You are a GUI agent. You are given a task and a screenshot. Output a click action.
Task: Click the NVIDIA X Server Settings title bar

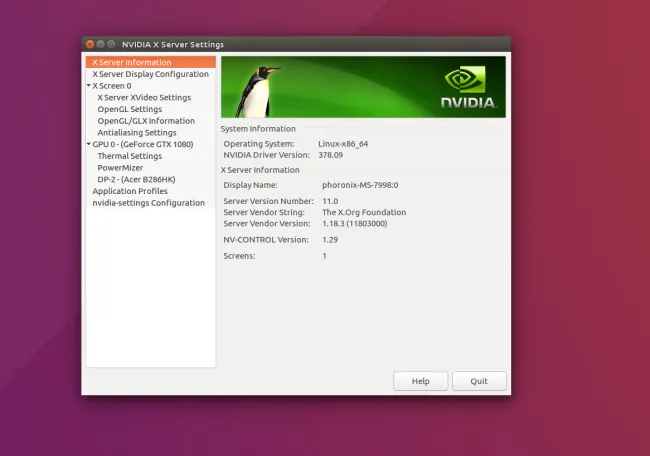click(x=296, y=44)
